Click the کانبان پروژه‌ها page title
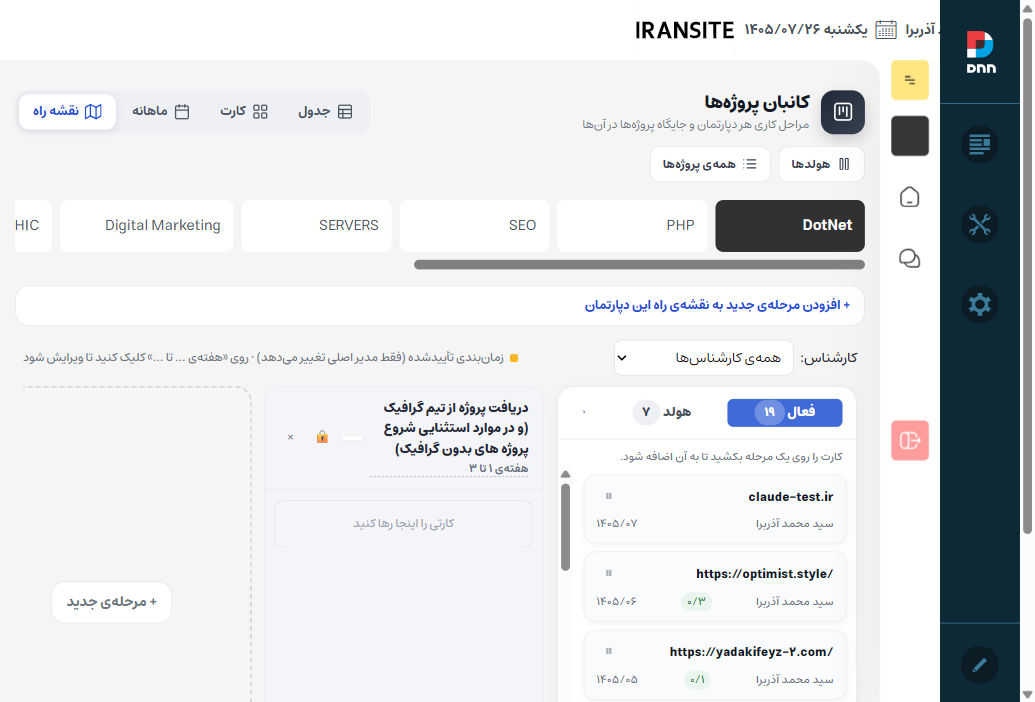Viewport: 1035px width, 702px height. pyautogui.click(x=756, y=102)
